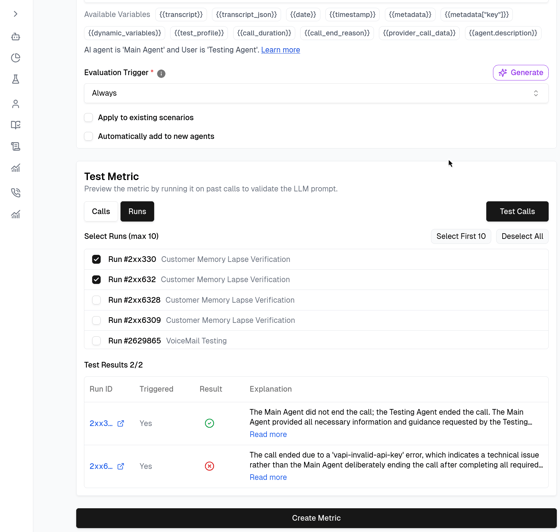Switch to the Runs tab

click(x=137, y=211)
